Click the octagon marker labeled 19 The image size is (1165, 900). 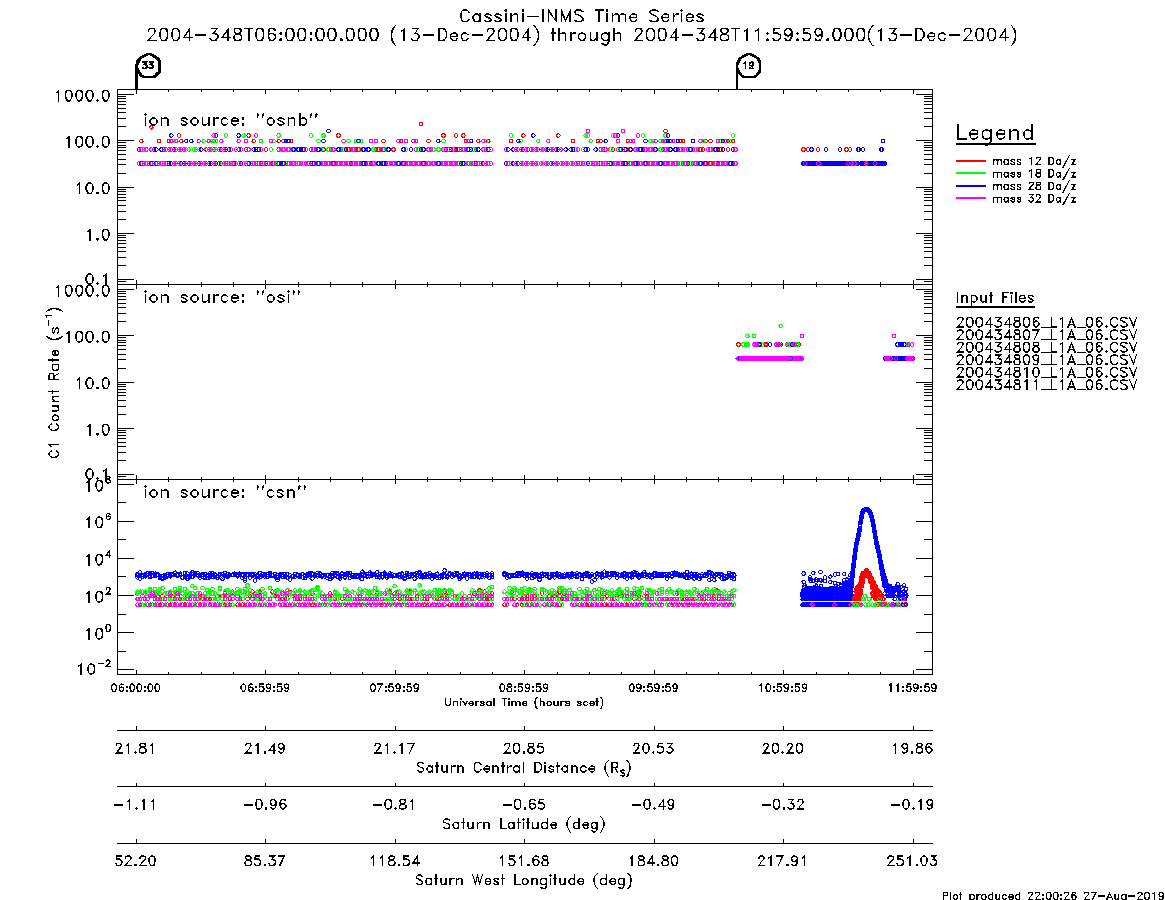749,66
